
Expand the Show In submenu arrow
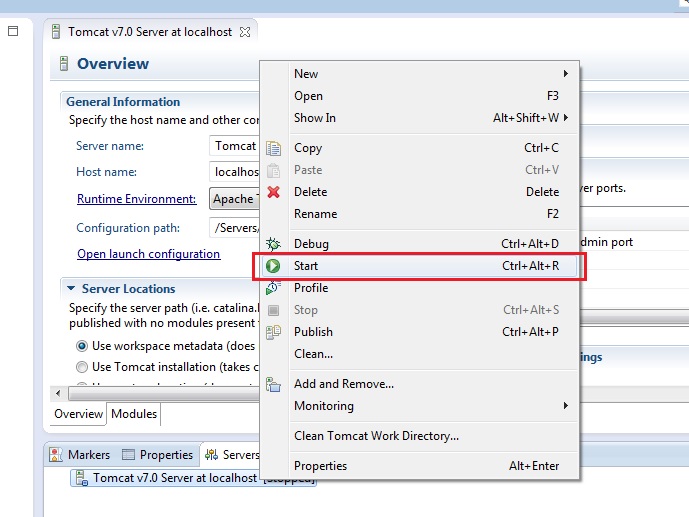pyautogui.click(x=566, y=118)
